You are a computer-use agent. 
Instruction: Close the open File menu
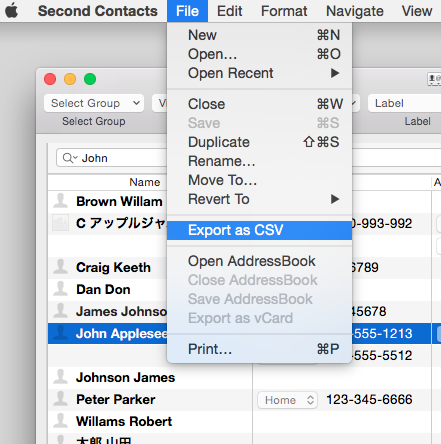[187, 11]
